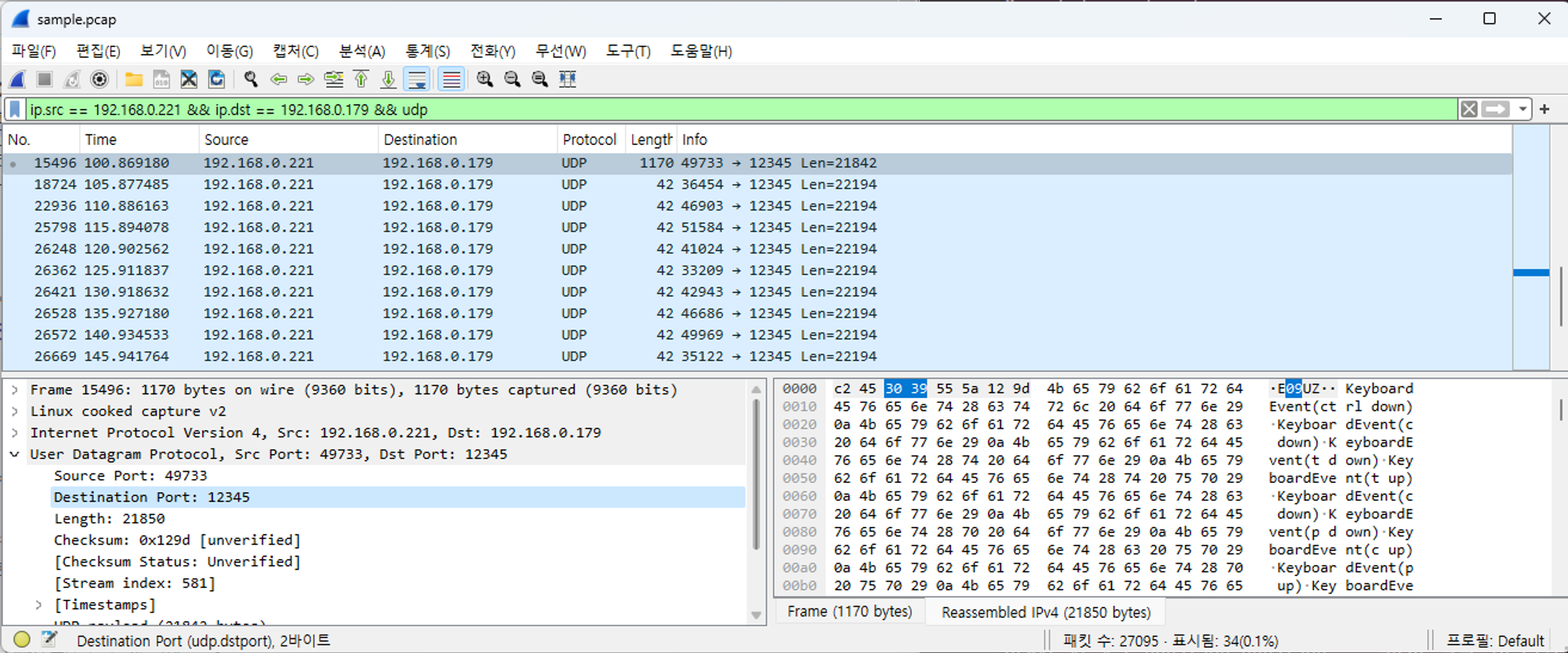Screen dimensions: 1568x653
Task: Expand Linux cooked capture v2 node
Action: point(14,411)
